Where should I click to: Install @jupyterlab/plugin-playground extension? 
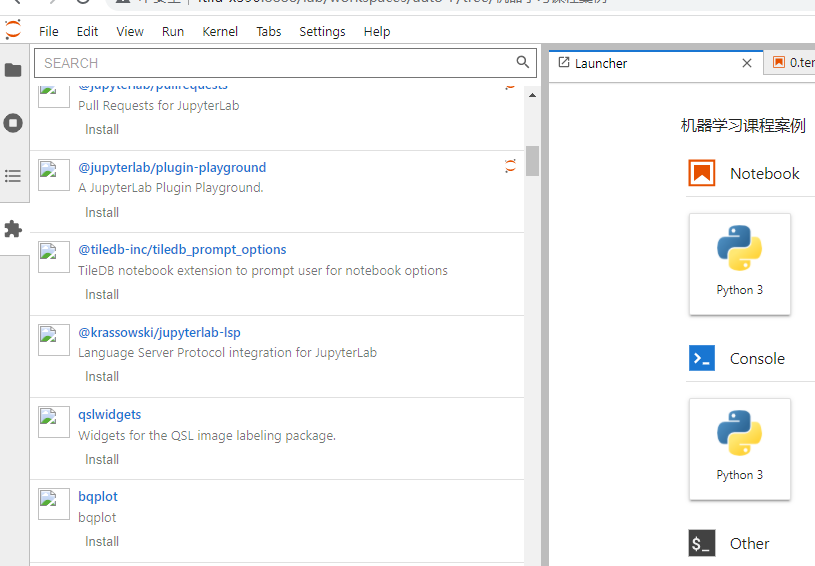pos(102,213)
